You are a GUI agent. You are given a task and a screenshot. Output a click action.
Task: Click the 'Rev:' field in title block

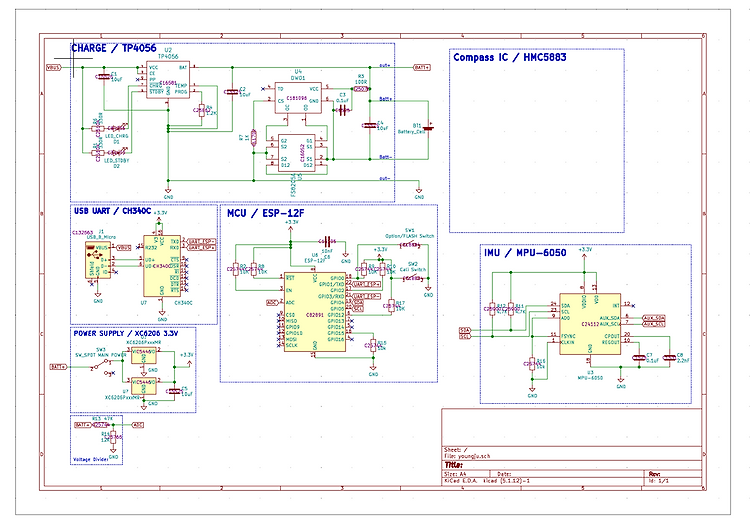655,474
